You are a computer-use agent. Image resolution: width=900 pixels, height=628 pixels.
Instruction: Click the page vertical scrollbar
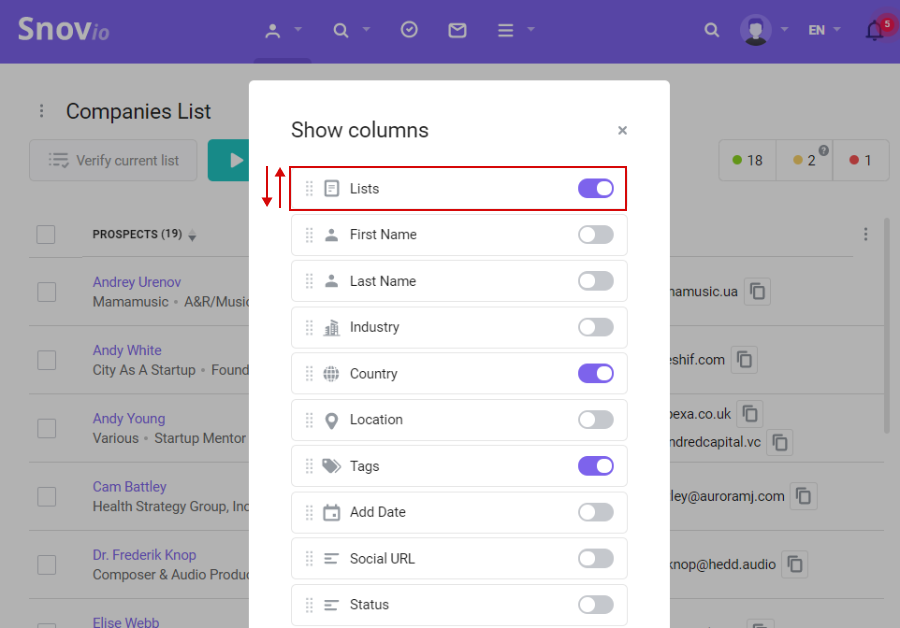point(888,325)
